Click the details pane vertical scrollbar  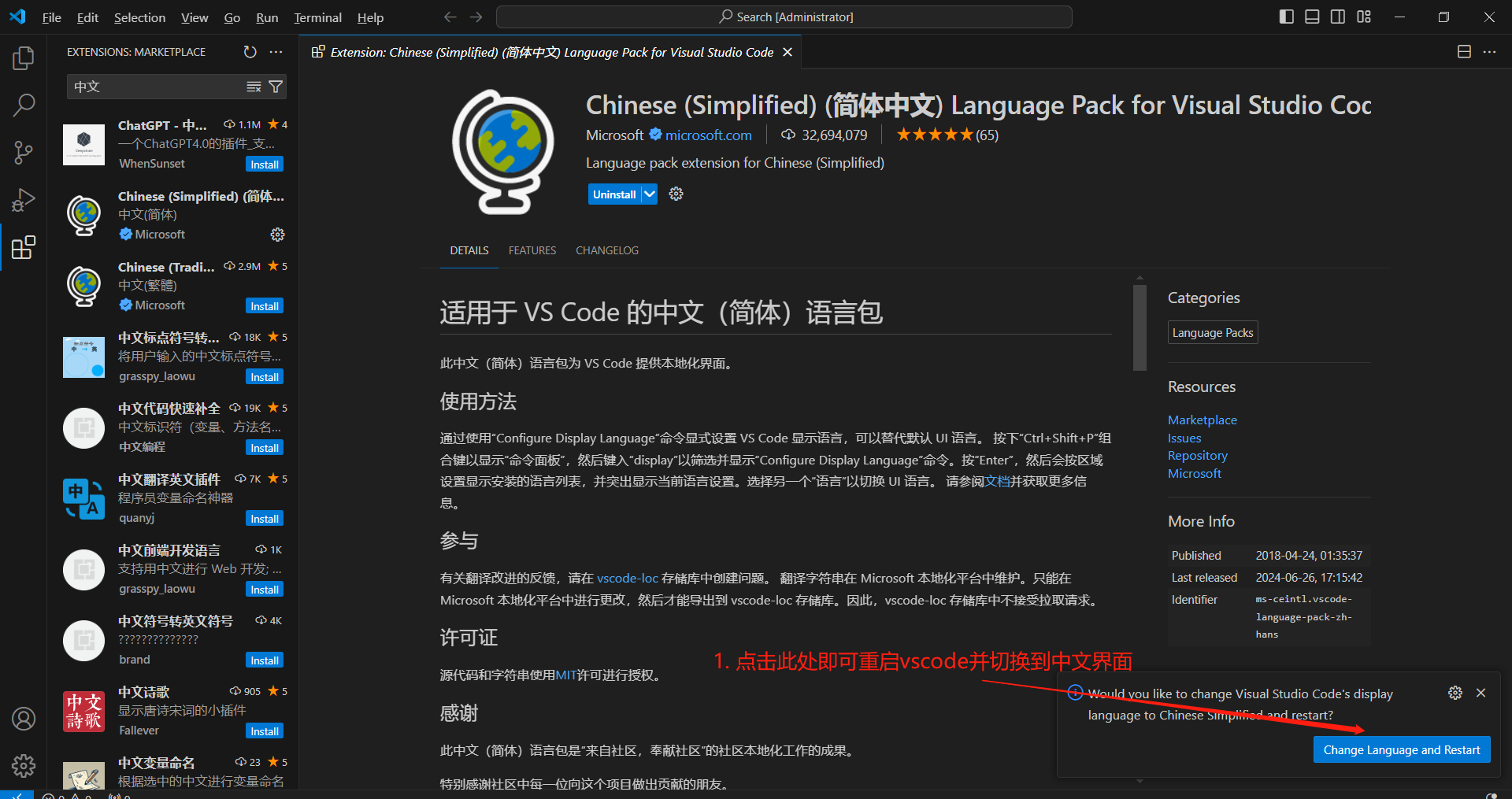(1140, 327)
